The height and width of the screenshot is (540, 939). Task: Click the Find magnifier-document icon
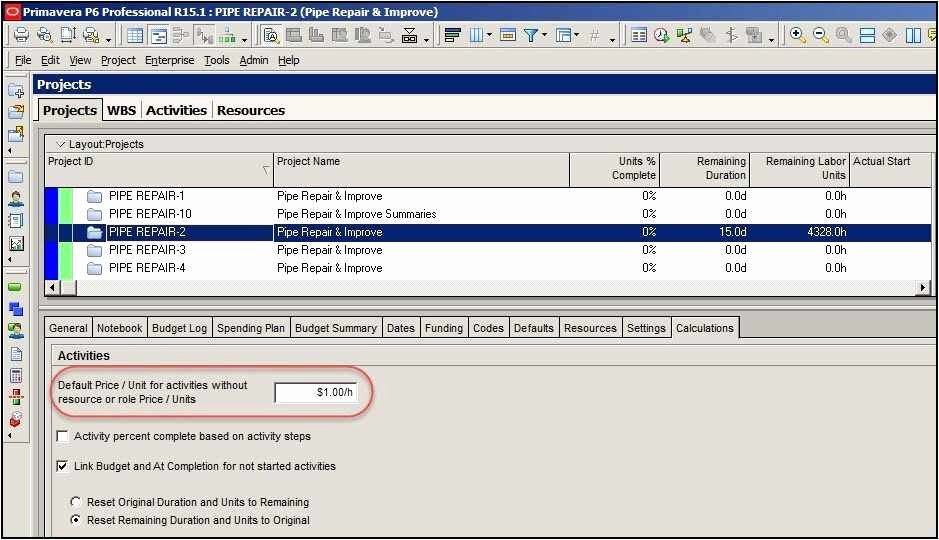tap(271, 35)
